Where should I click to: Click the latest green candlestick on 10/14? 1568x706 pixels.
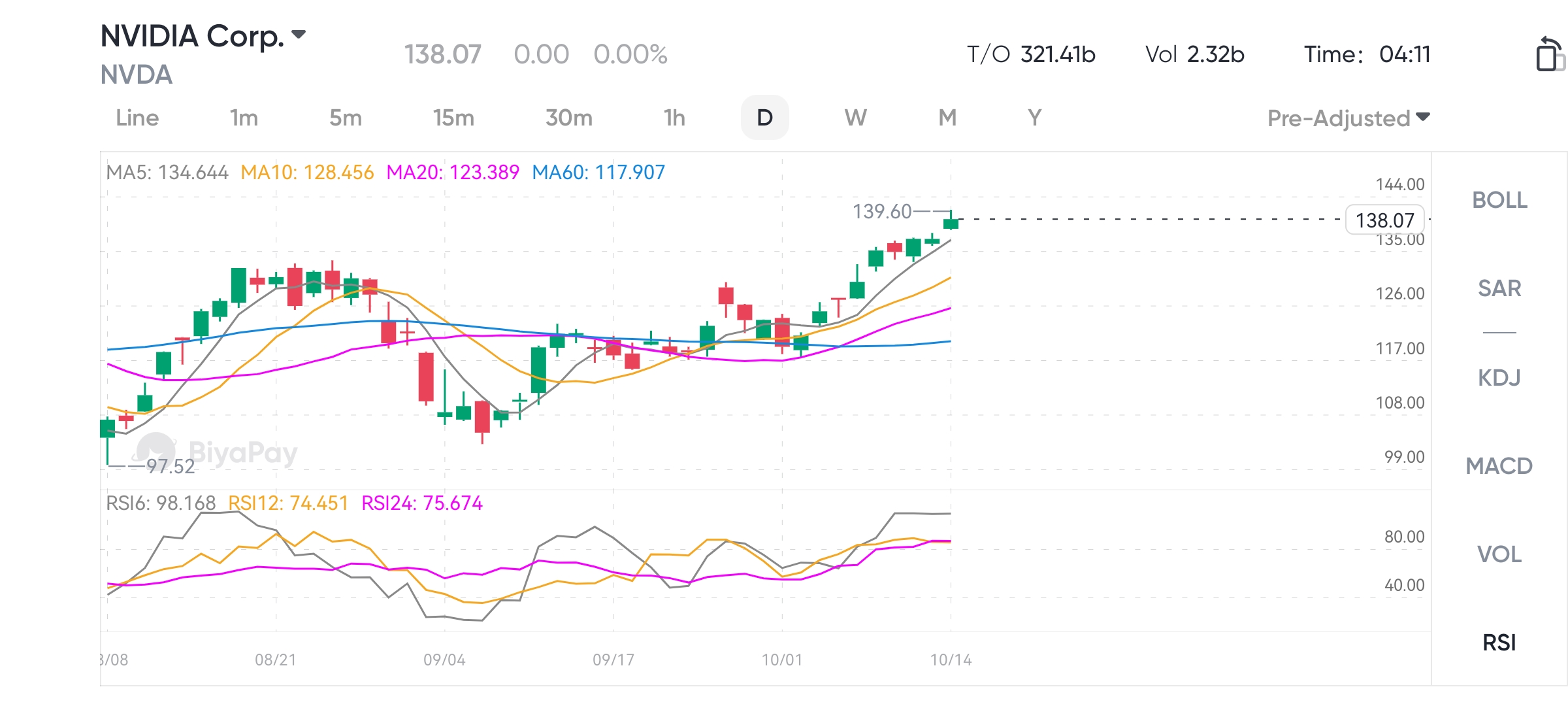coord(951,223)
